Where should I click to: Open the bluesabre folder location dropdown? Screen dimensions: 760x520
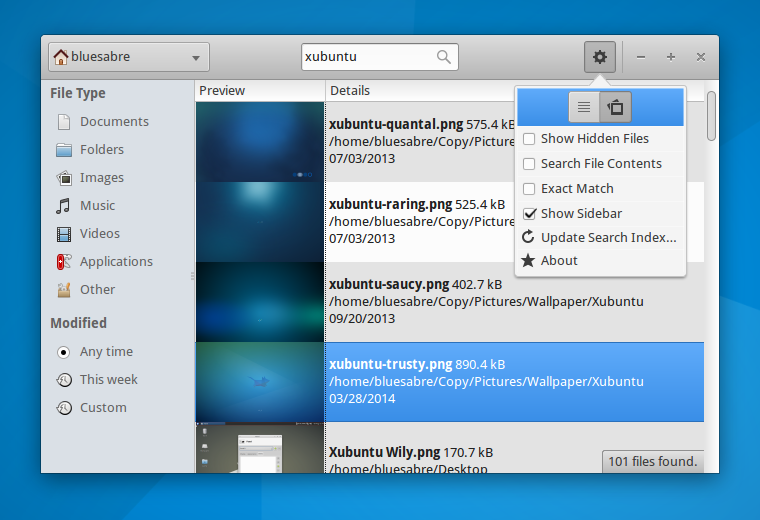pos(129,57)
